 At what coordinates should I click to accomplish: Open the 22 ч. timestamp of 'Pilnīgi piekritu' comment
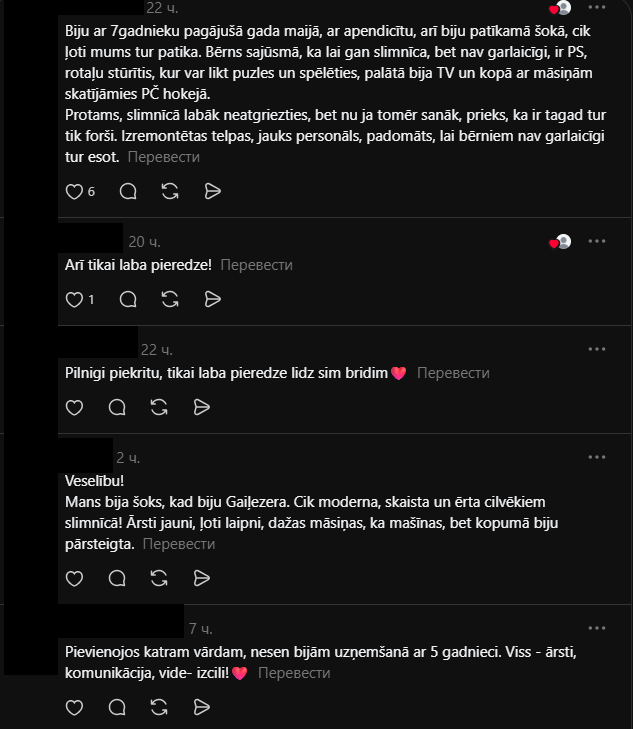pyautogui.click(x=157, y=350)
